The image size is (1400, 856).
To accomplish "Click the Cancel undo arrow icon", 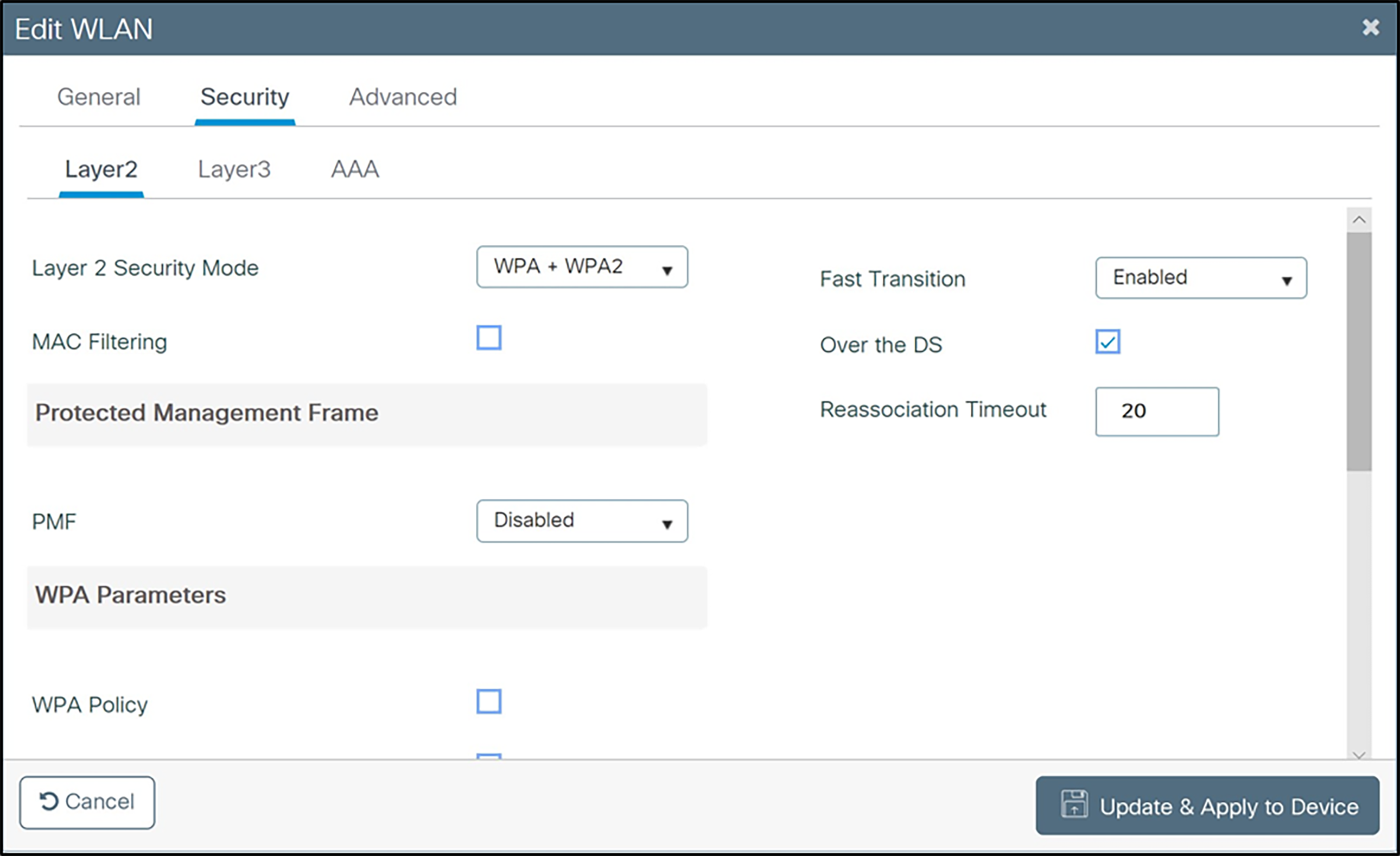I will tap(49, 801).
